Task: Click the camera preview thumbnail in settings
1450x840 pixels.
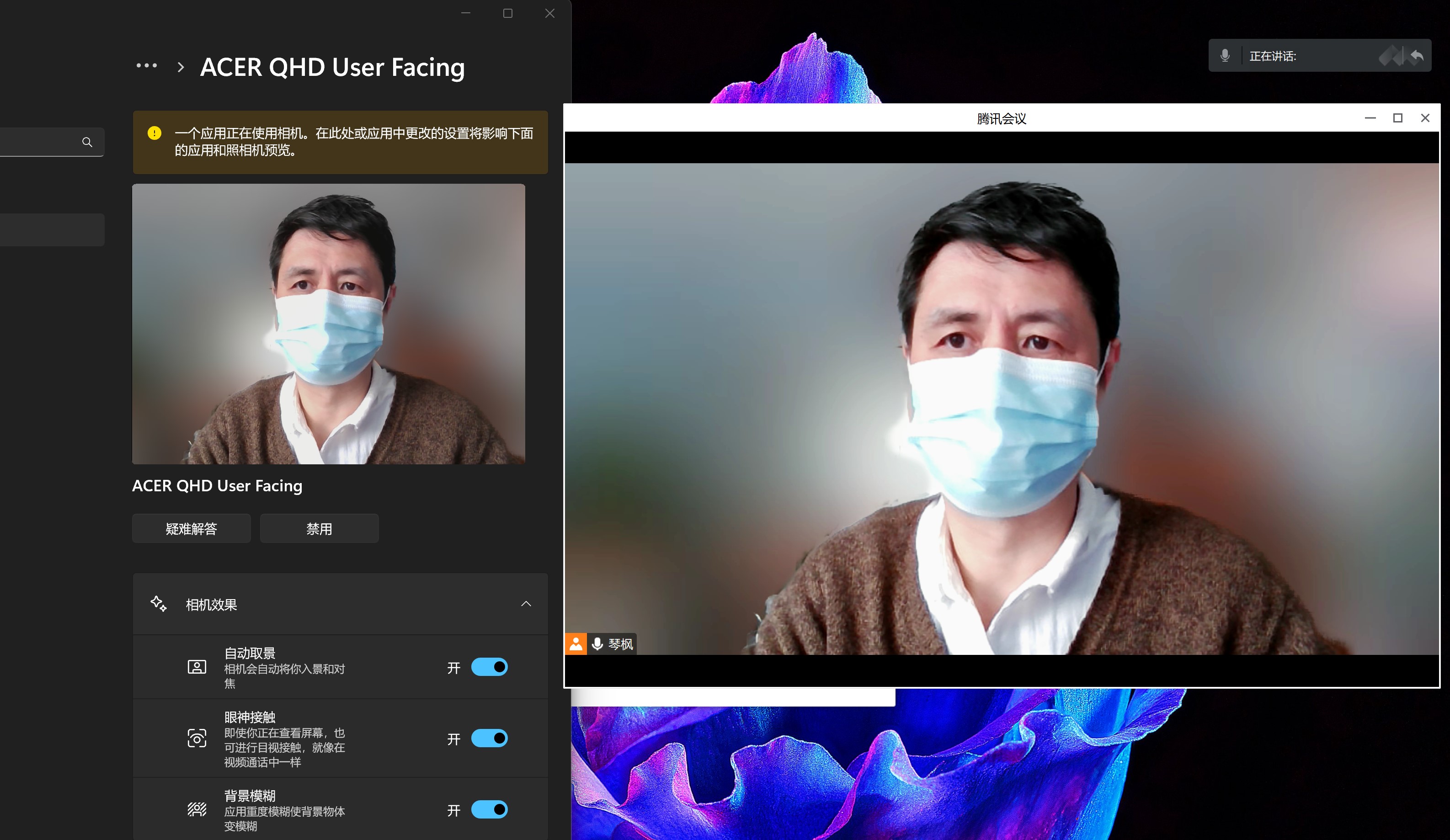Action: coord(329,324)
